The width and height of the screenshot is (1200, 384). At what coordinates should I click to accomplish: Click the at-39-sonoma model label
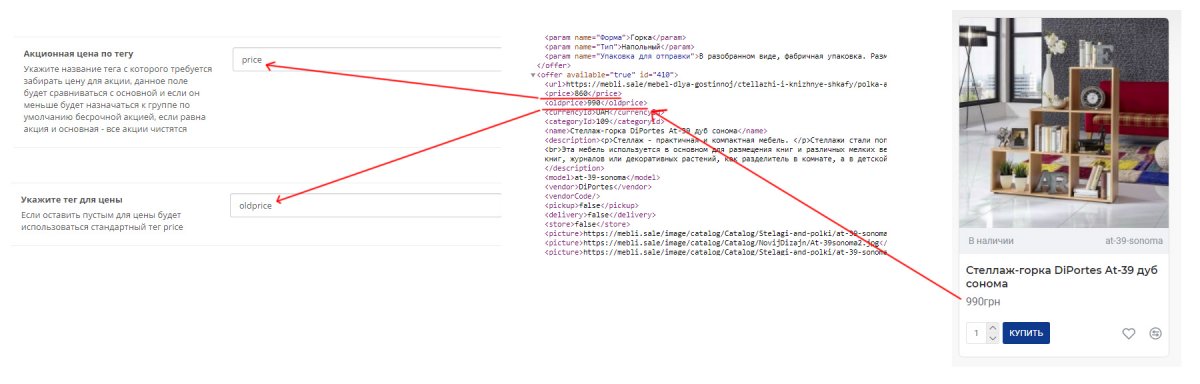(x=1134, y=241)
